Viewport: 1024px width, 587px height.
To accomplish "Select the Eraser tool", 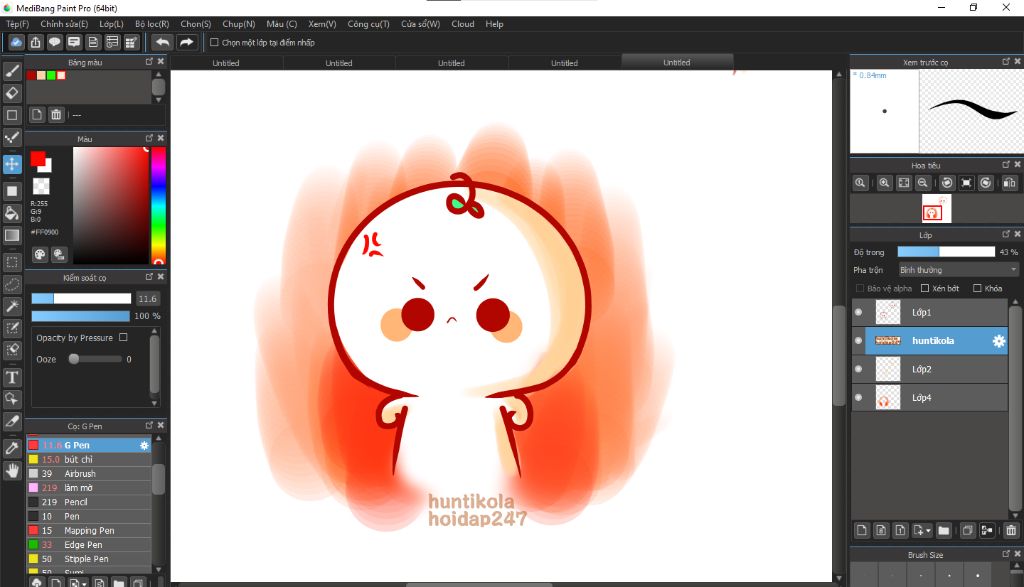I will point(12,93).
